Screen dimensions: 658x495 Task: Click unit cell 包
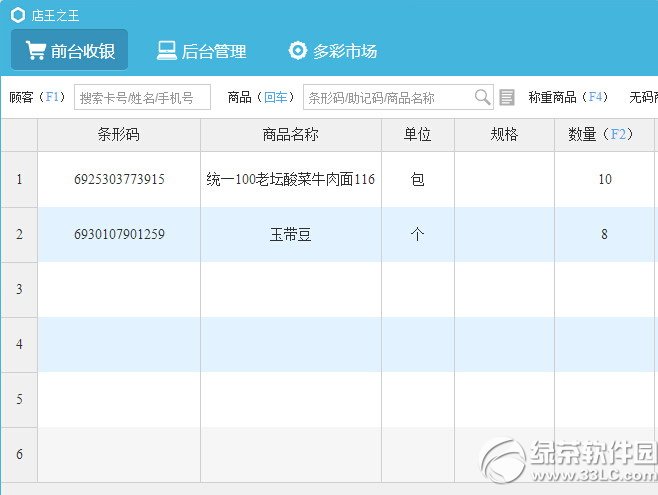pos(418,180)
